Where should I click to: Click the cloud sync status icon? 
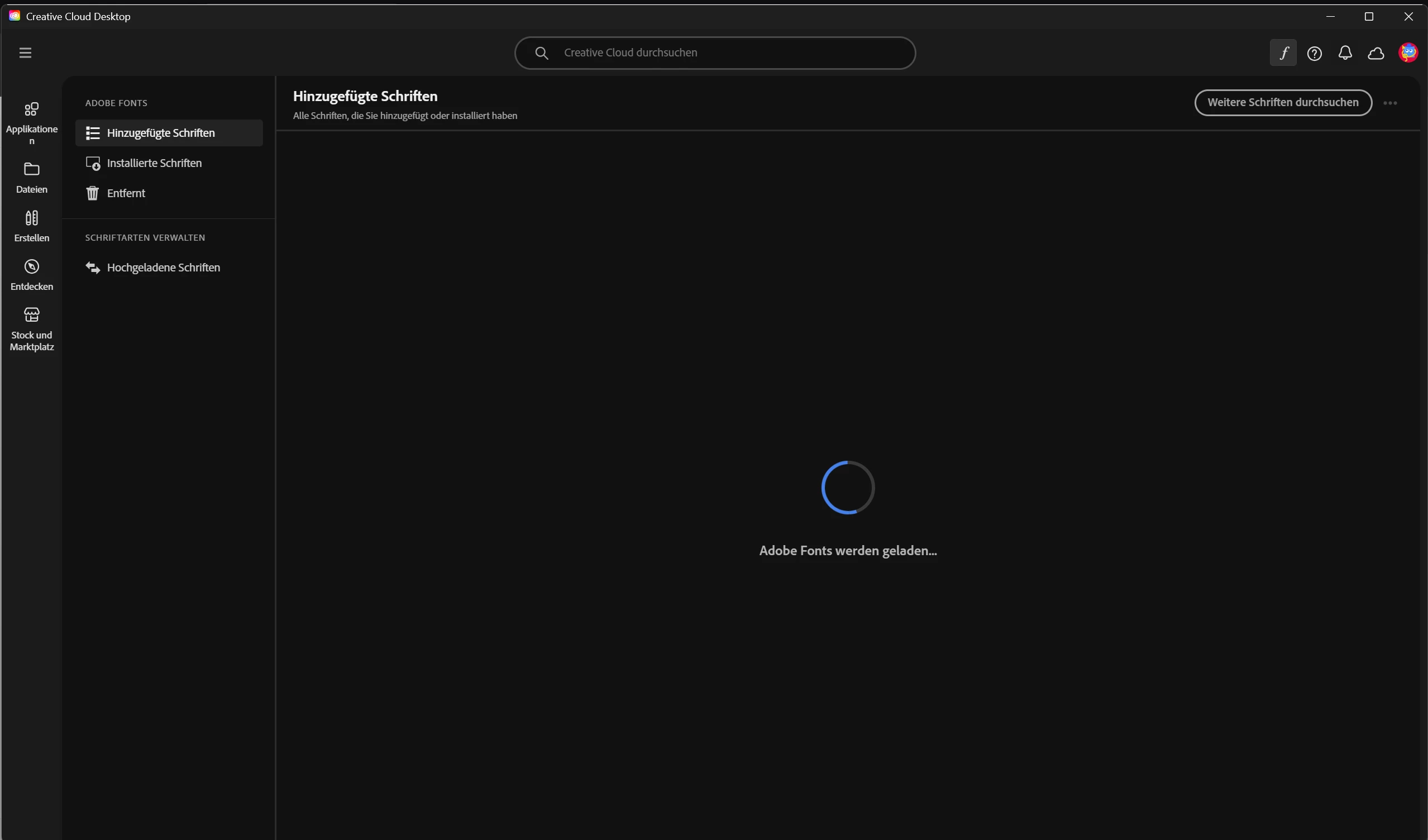pos(1377,53)
